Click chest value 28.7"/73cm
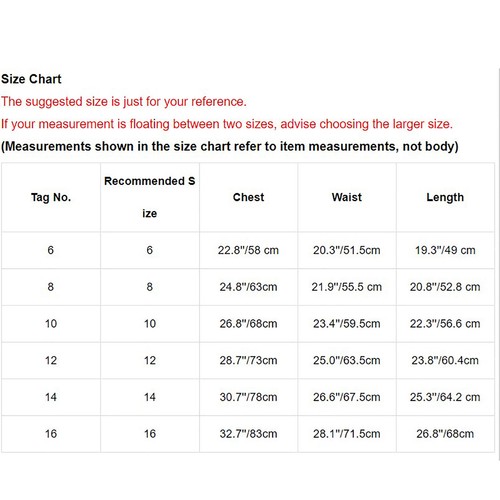The width and height of the screenshot is (500, 500). (248, 360)
